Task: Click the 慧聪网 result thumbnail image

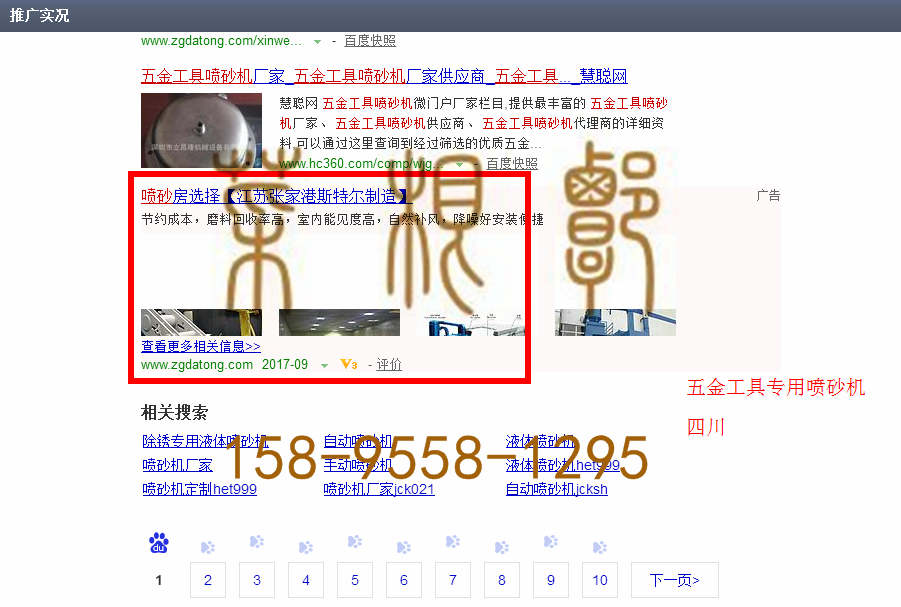Action: click(x=201, y=130)
